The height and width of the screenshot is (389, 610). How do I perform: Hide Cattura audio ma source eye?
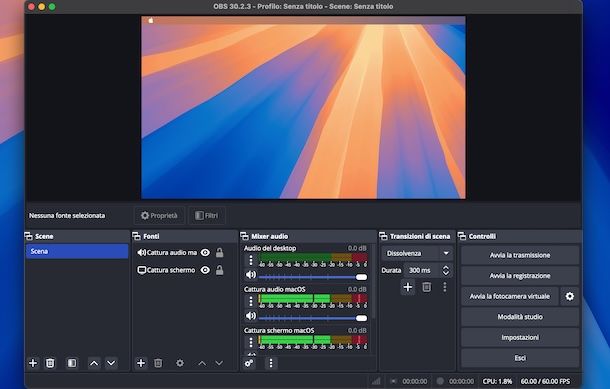205,253
